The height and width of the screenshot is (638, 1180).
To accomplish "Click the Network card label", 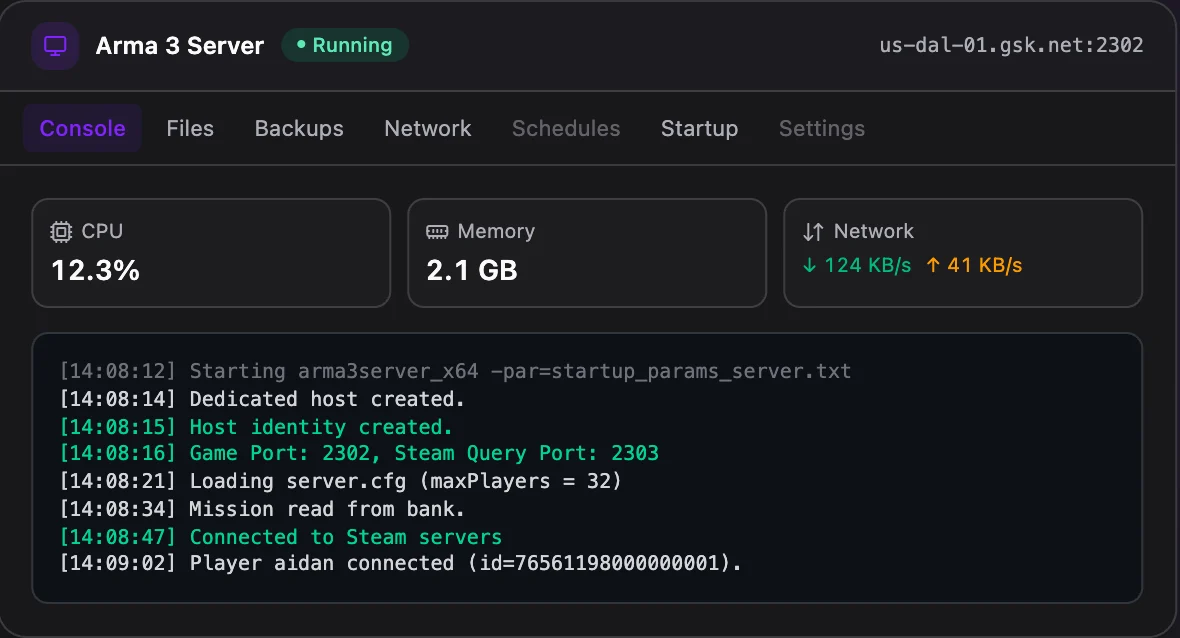I will coord(874,231).
